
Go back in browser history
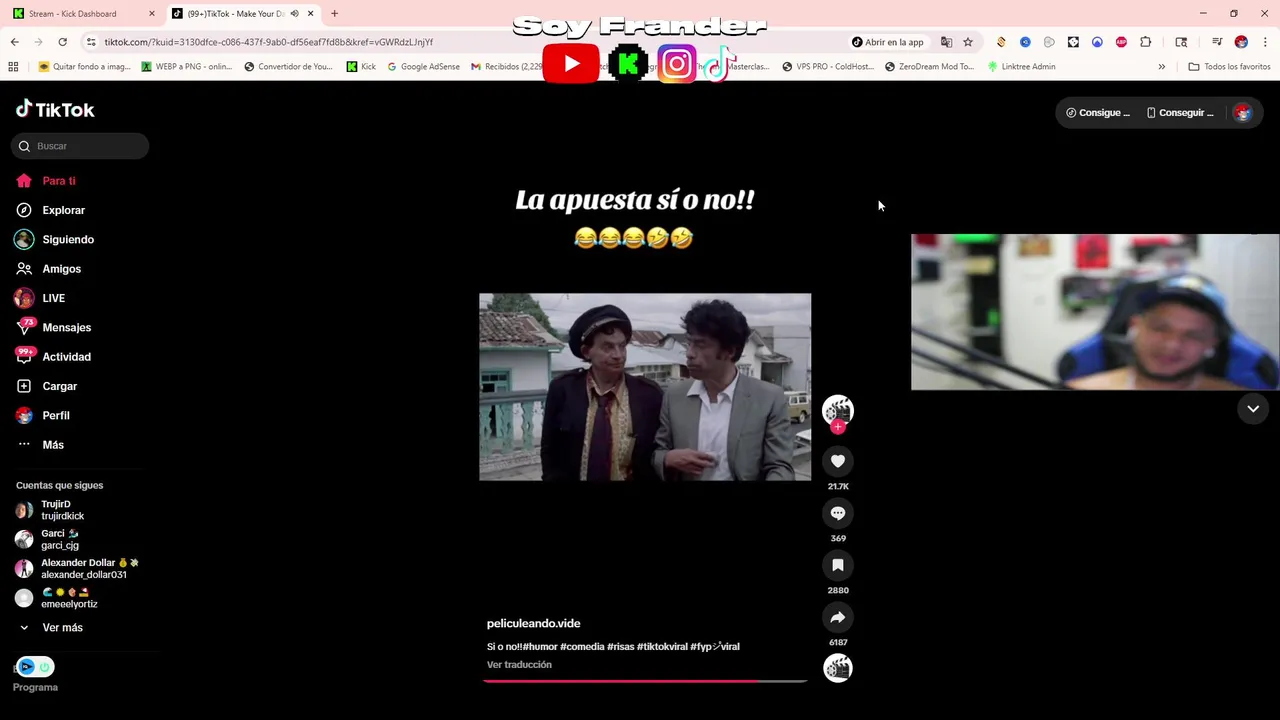[x=14, y=42]
